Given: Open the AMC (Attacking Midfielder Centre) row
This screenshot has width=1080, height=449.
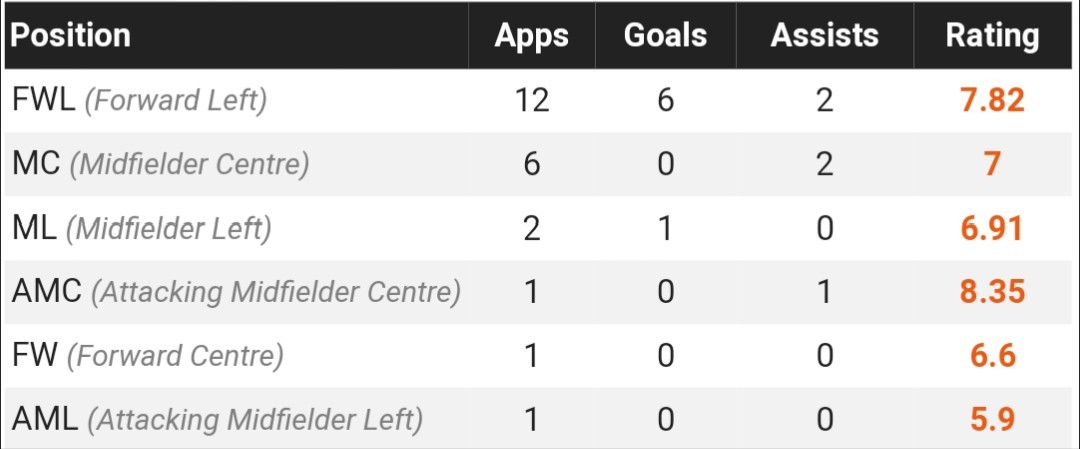Looking at the screenshot, I should click(236, 292).
